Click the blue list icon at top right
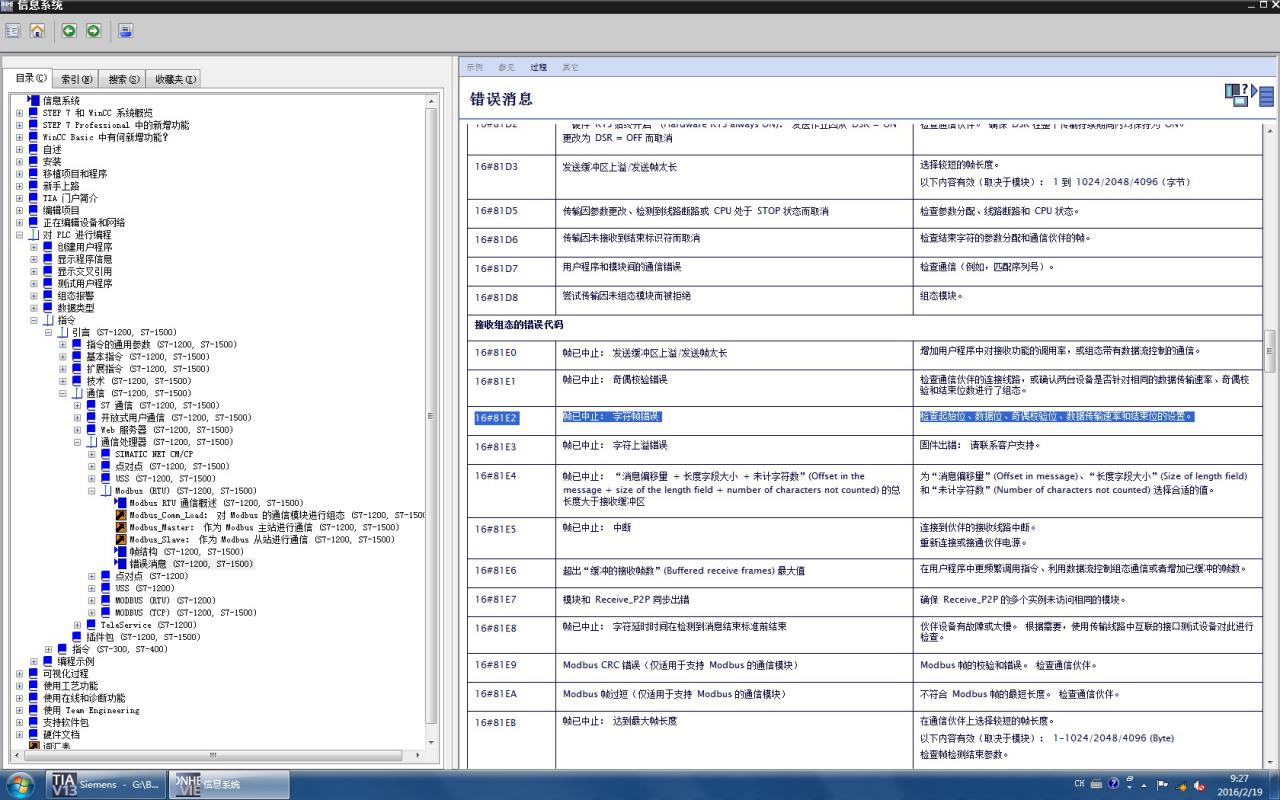 click(1266, 97)
